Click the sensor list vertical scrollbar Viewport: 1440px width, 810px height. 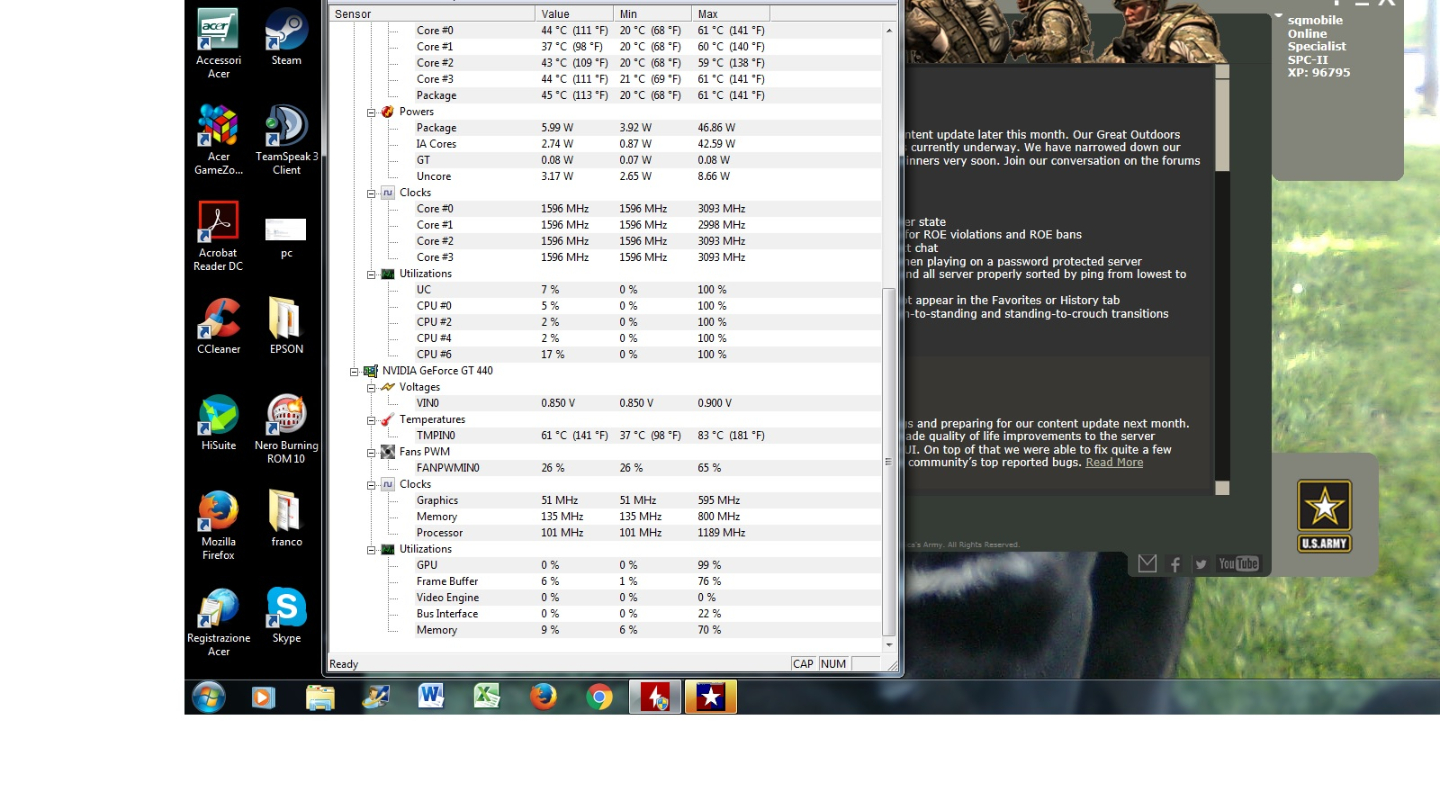coord(889,460)
